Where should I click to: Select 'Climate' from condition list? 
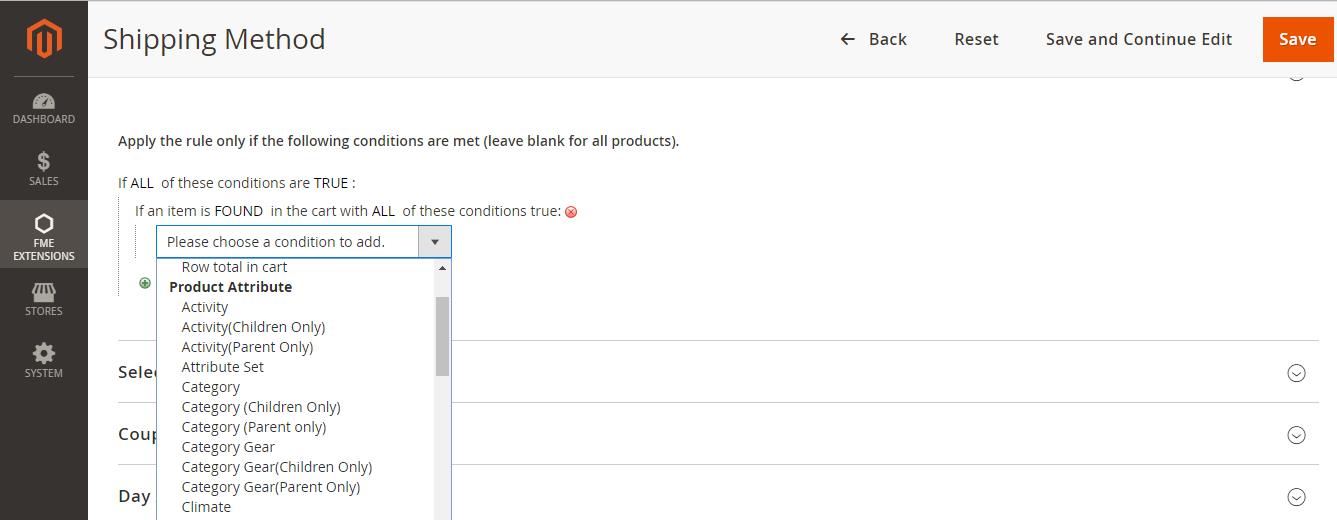coord(206,507)
